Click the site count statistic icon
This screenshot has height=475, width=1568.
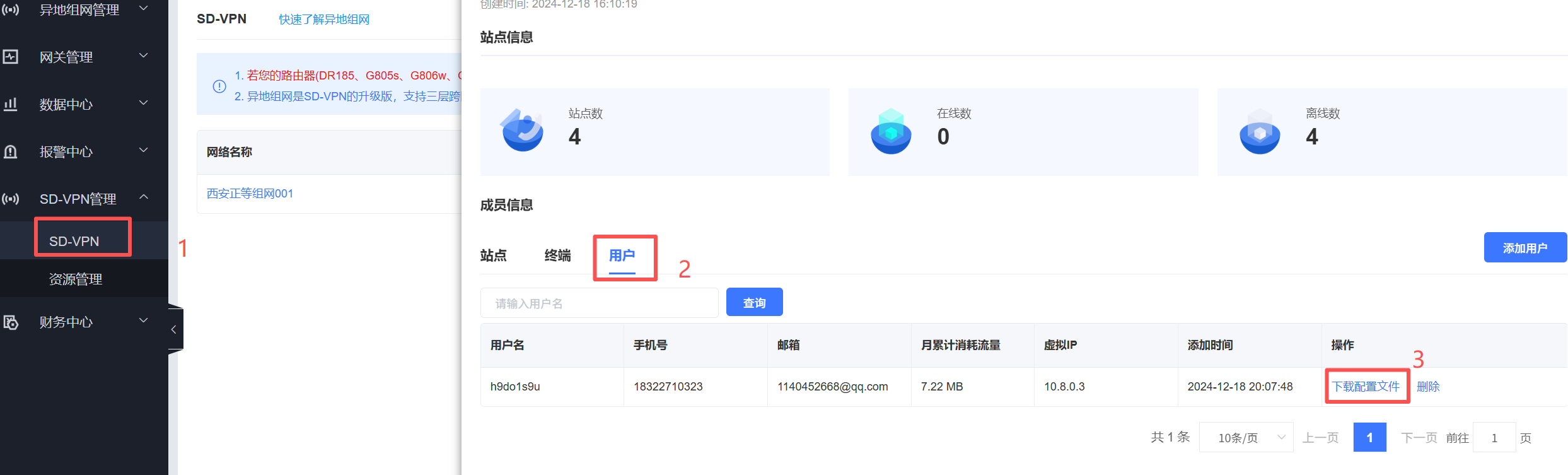(522, 131)
